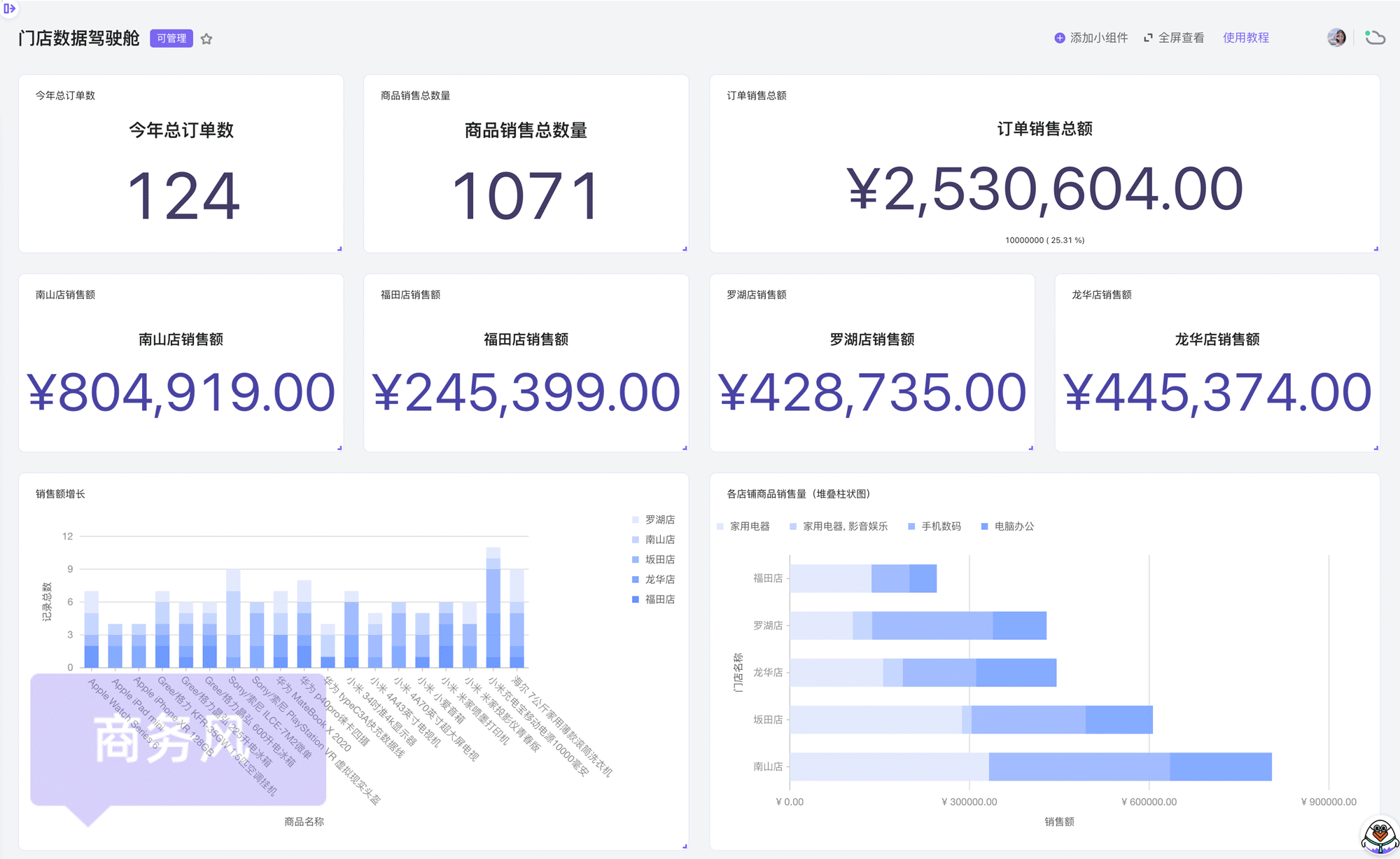Screen dimensions: 1400x859
Task: Click the 添加小组件 button text
Action: click(x=1098, y=38)
